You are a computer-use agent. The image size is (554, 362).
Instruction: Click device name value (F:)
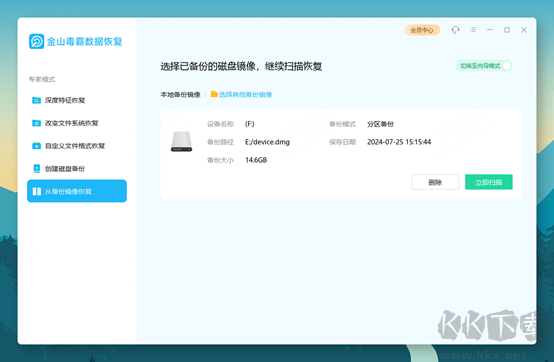(250, 124)
